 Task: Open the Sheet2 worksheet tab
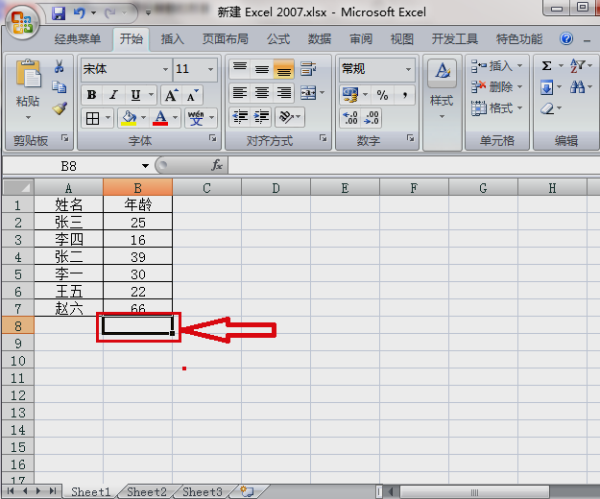pos(146,491)
